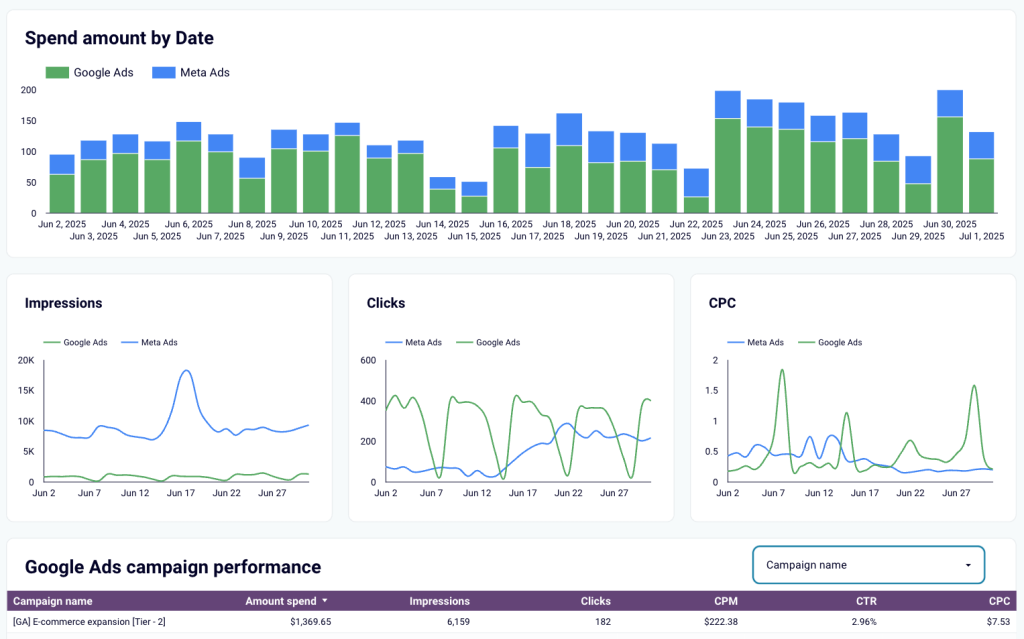Click the blue Meta Ads swatch in Spend legend
Viewport: 1024px width, 639px height.
163,73
